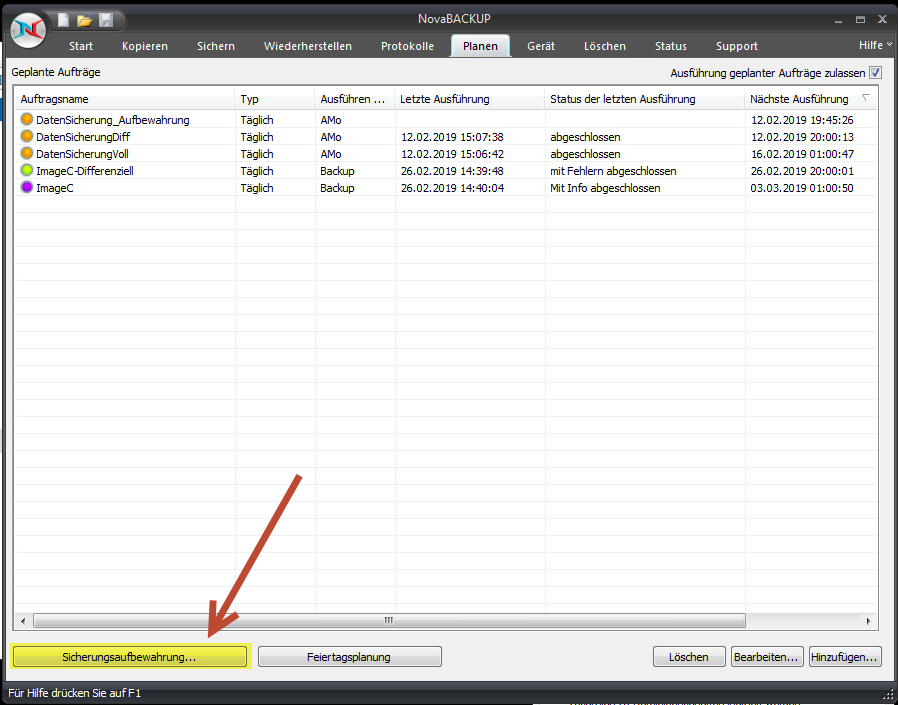
Task: Click orange status icon of DatenSicherungDiff
Action: pyautogui.click(x=26, y=137)
